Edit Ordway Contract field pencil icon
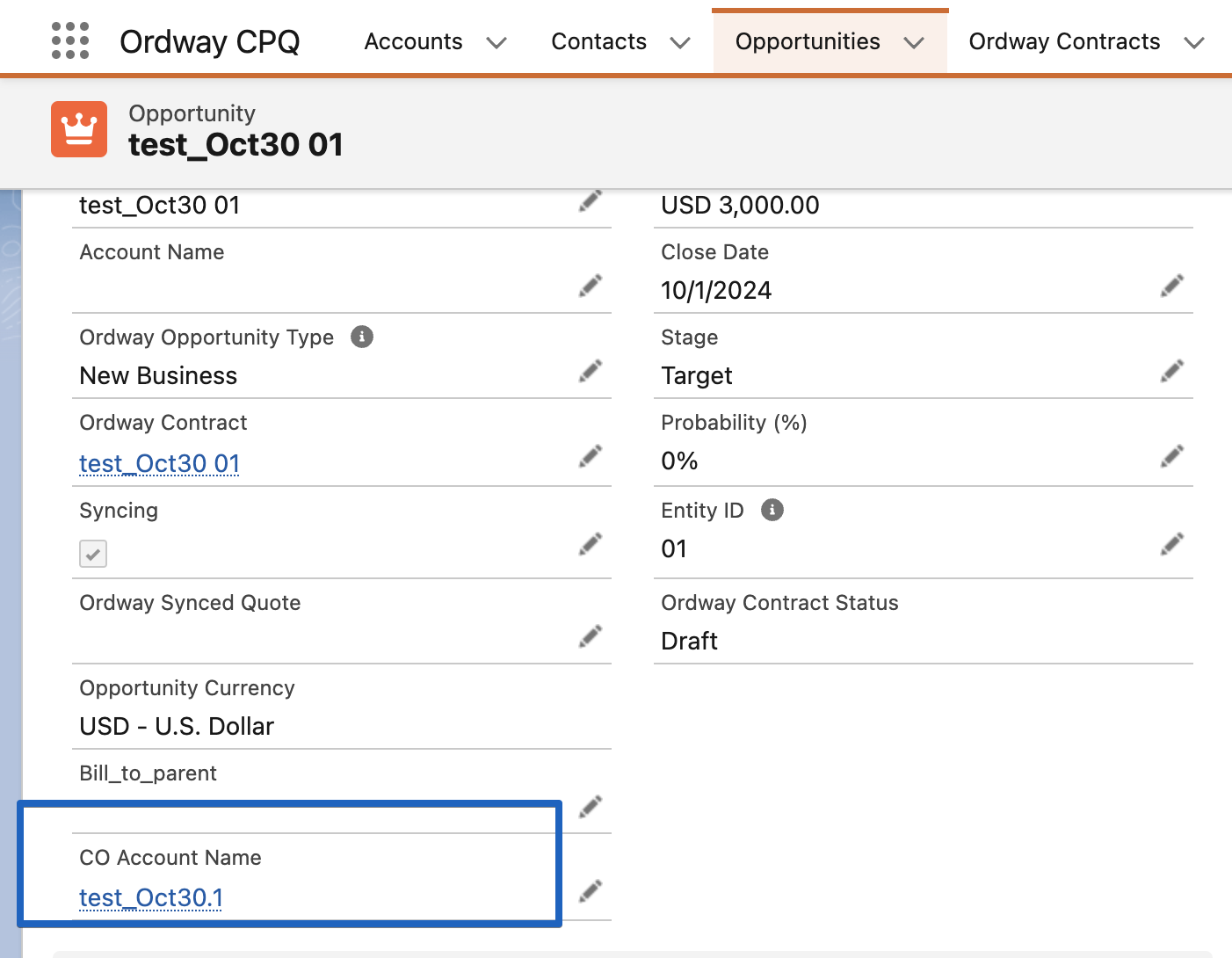This screenshot has width=1232, height=958. (x=591, y=456)
